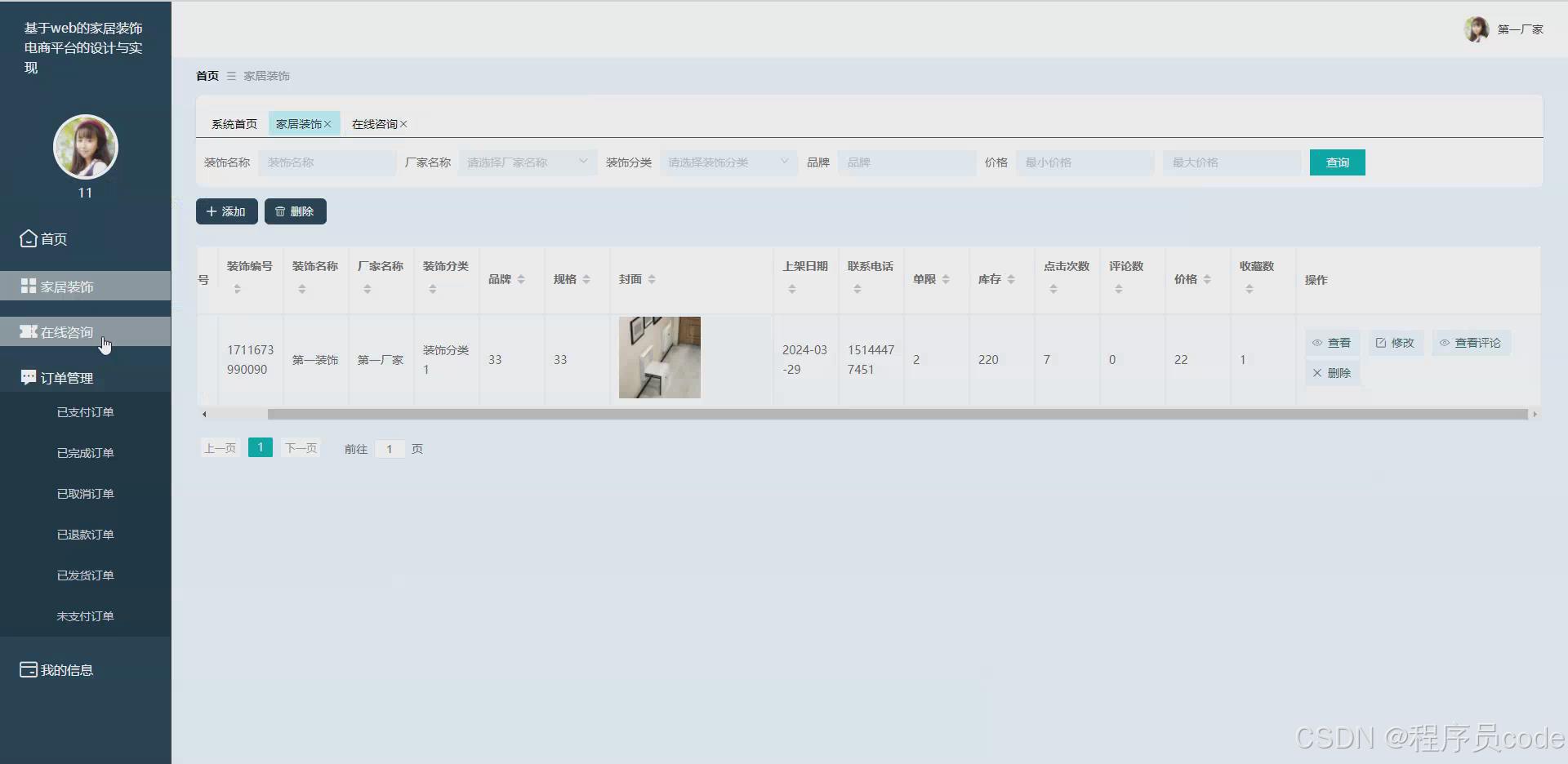
Task: Click the edit icon on 修改 action
Action: 1380,343
